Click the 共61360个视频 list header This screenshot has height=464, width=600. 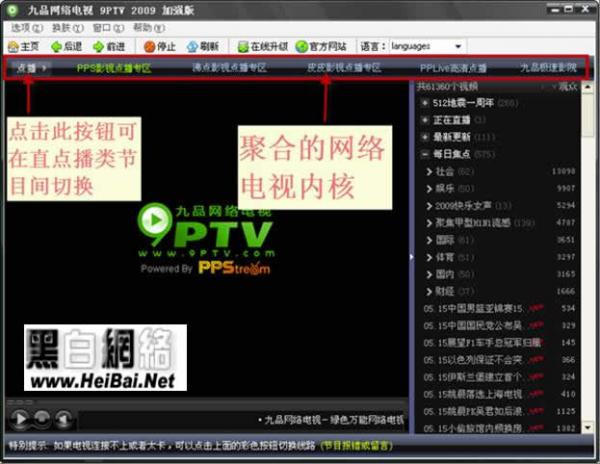coord(447,87)
